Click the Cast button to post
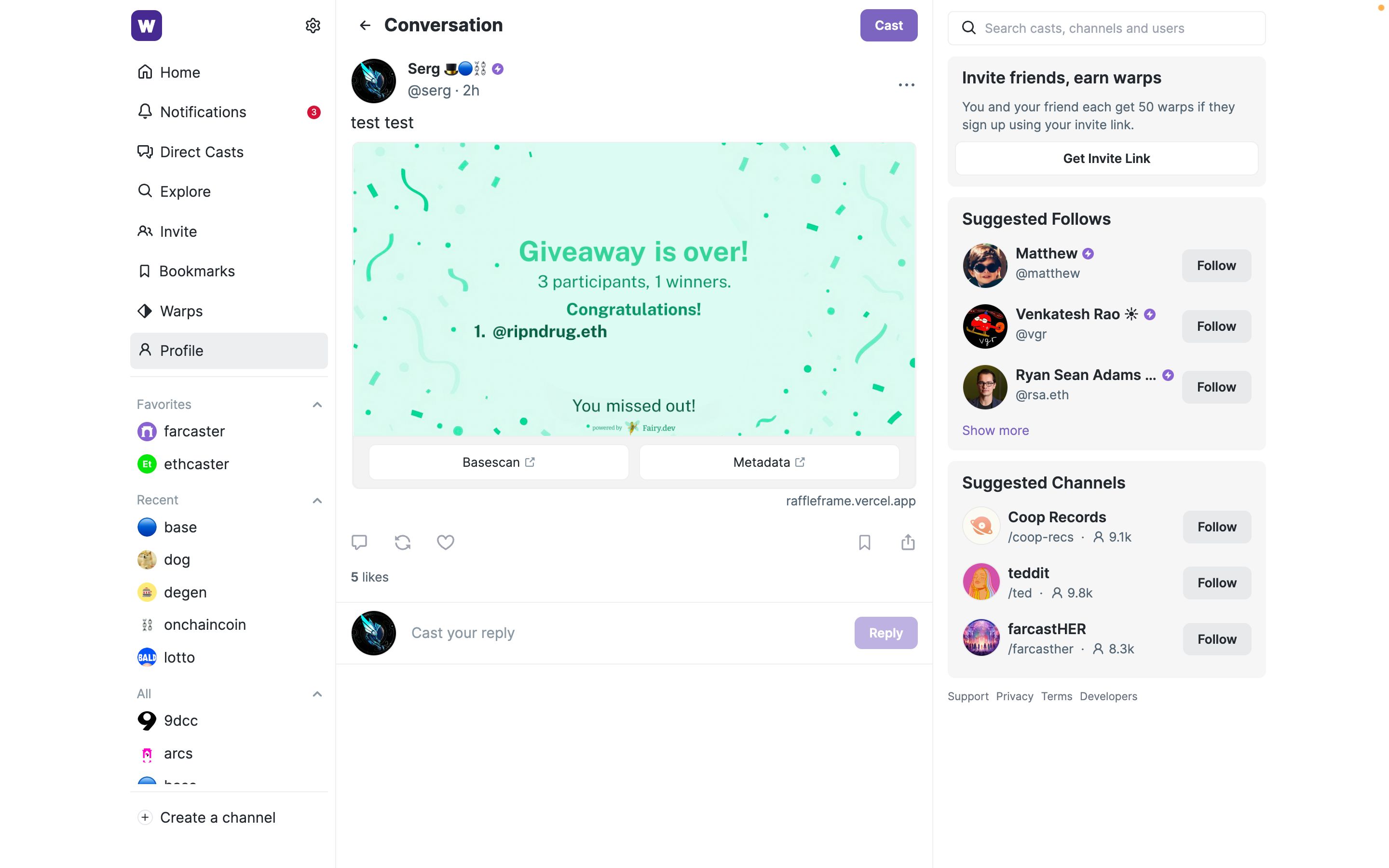 (888, 25)
